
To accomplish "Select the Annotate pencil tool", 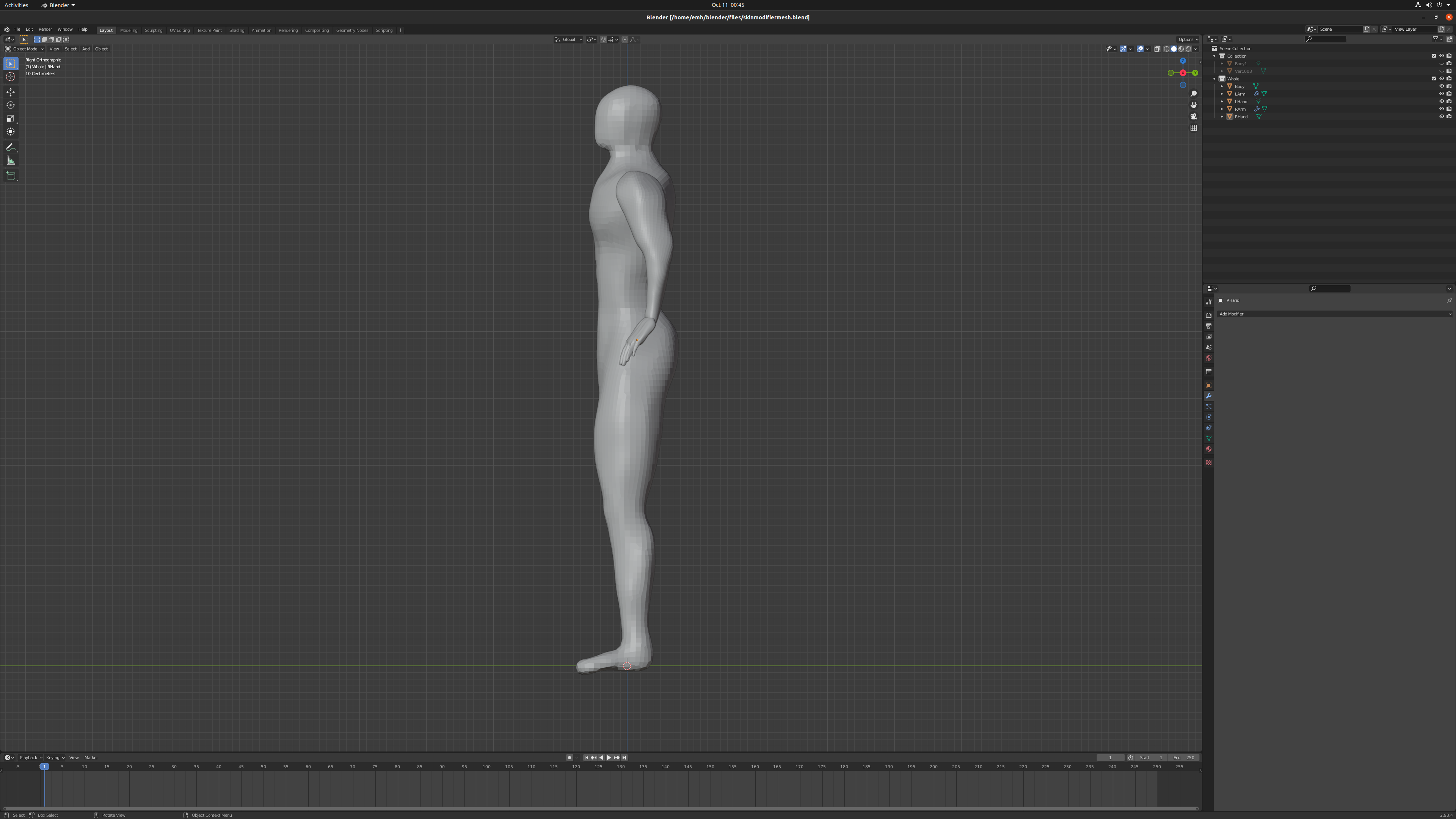I will pos(11,147).
